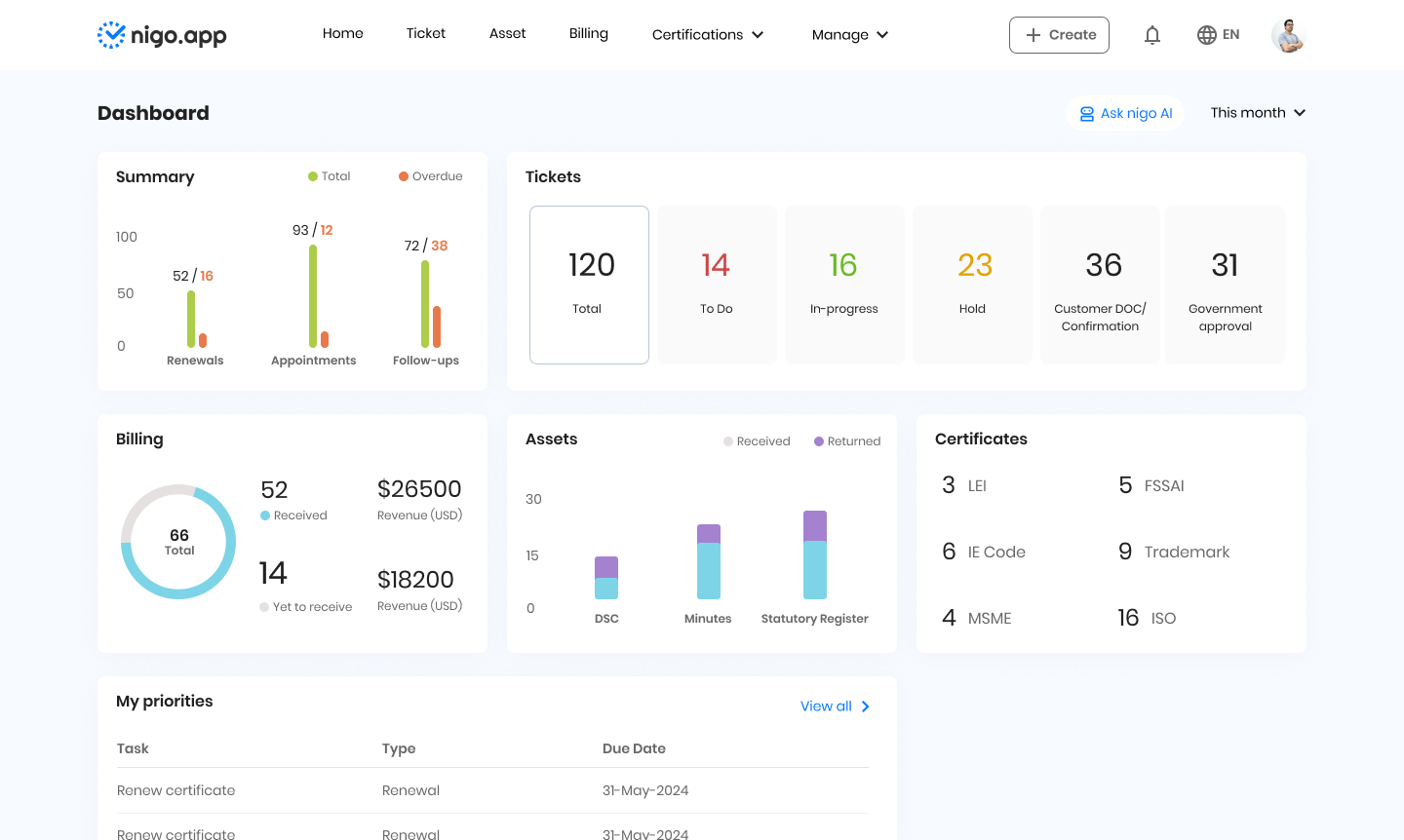
Task: Click the plus icon in Create button
Action: (1033, 35)
